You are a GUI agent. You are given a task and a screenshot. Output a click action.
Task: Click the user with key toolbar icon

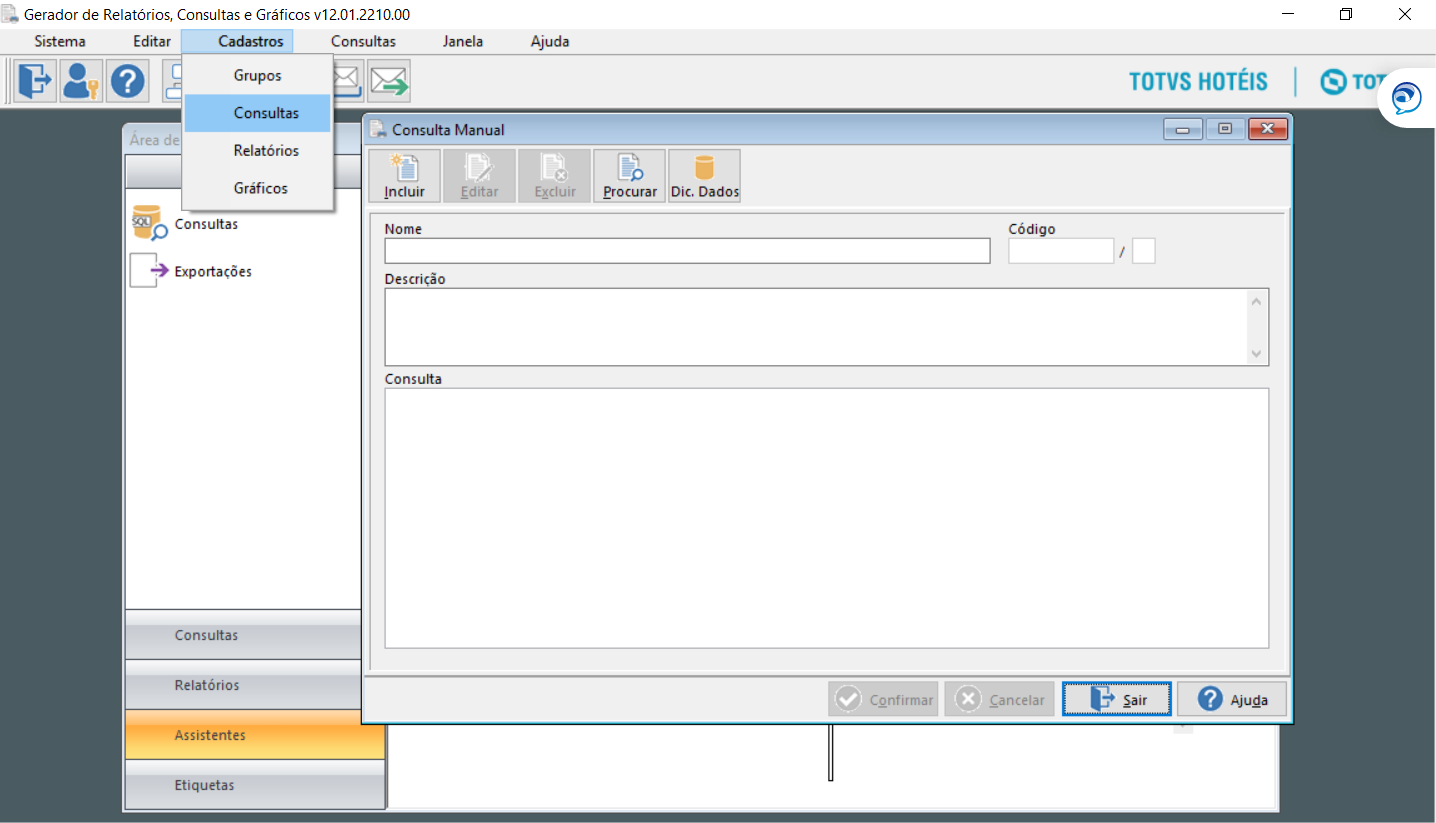[x=81, y=81]
